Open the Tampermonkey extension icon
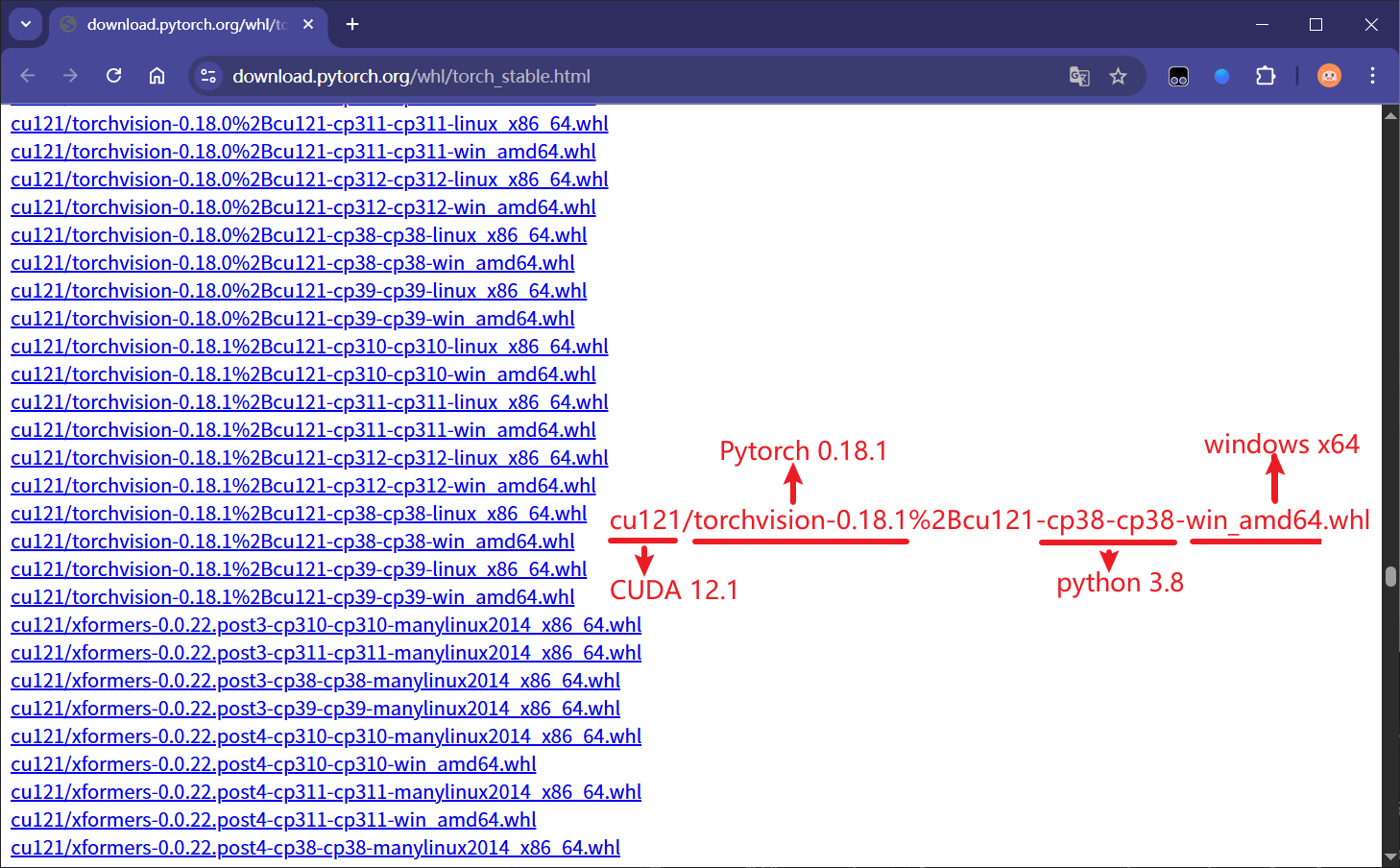1400x868 pixels. coord(1178,76)
